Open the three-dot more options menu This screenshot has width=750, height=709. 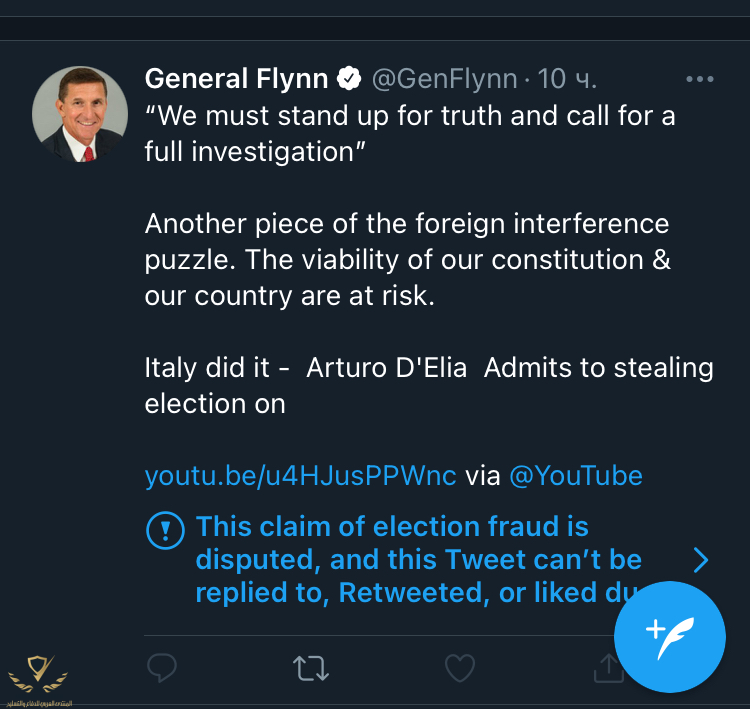[x=699, y=79]
